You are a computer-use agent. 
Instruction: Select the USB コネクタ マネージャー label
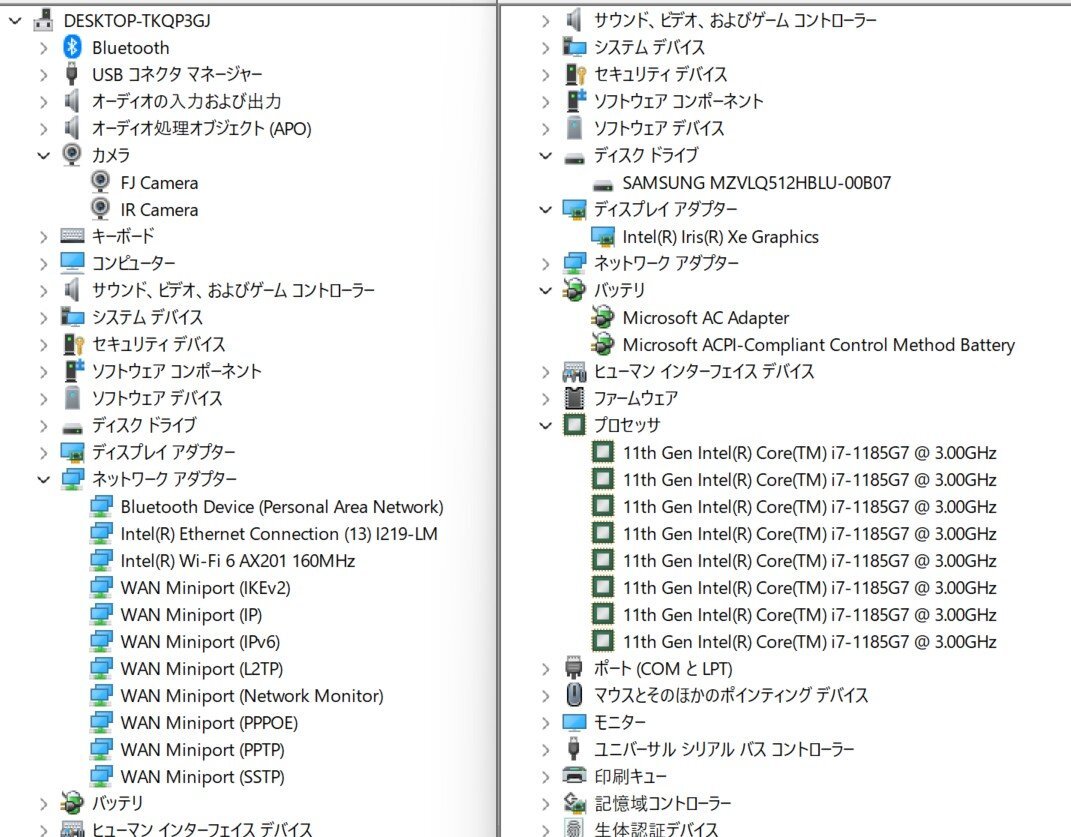point(177,74)
